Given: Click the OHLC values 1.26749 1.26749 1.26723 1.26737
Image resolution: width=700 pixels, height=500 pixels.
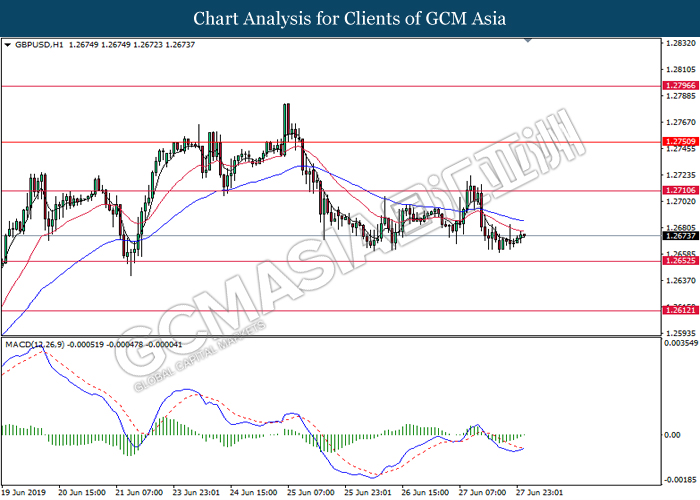Looking at the screenshot, I should (x=132, y=45).
